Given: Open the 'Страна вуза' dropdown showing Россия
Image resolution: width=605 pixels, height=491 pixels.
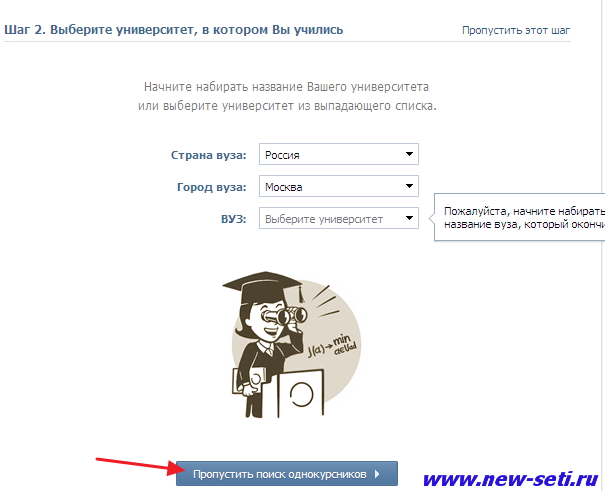Looking at the screenshot, I should click(339, 154).
